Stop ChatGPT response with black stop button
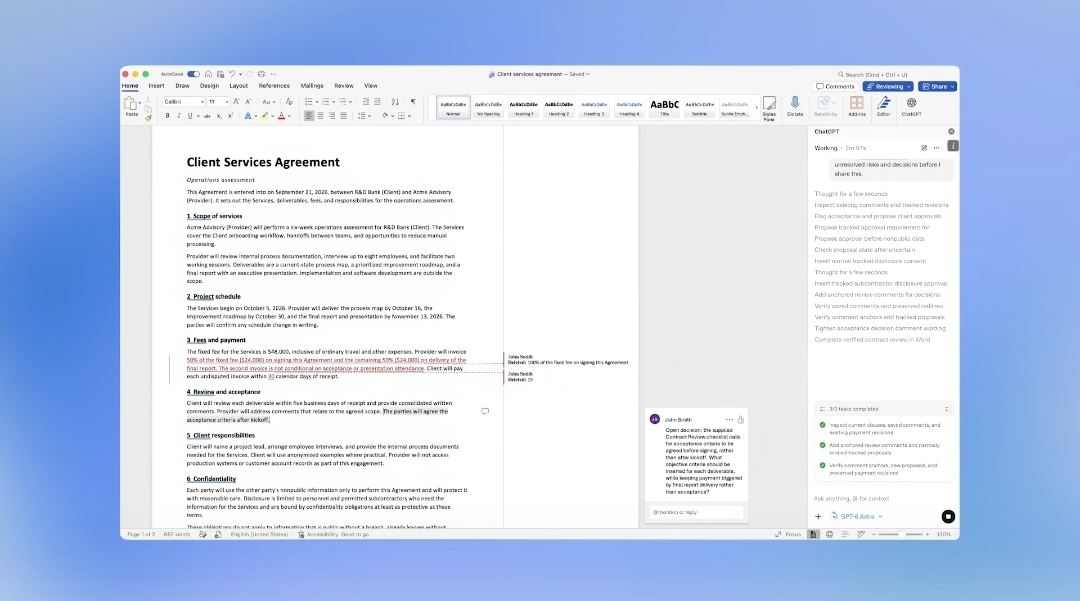 (x=948, y=516)
